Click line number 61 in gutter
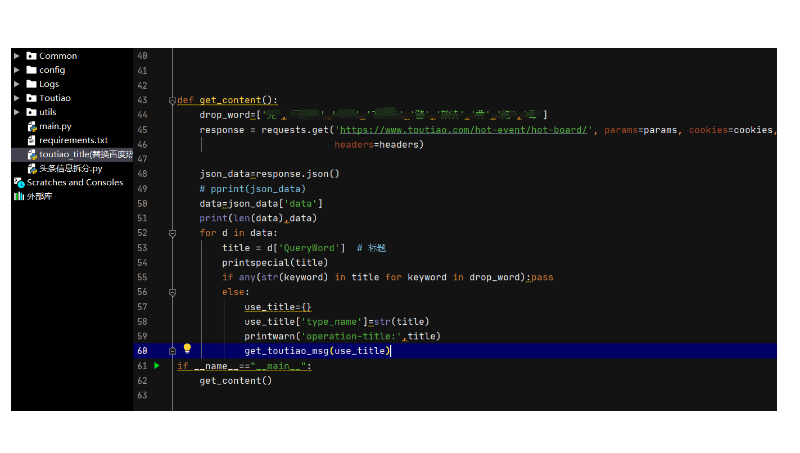This screenshot has height=453, width=800. point(142,366)
